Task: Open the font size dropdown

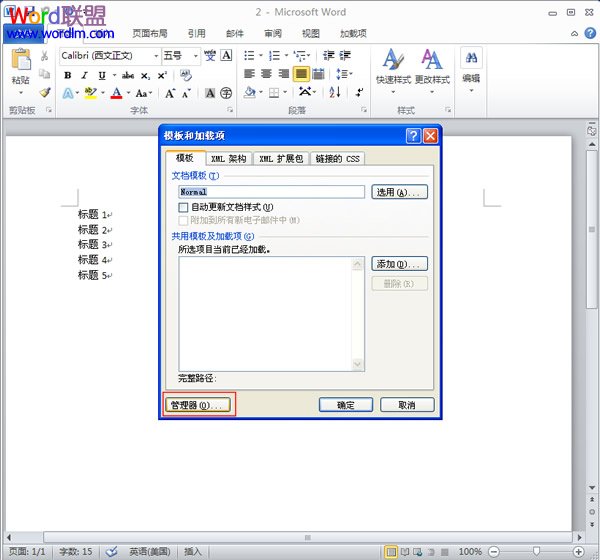Action: [196, 56]
